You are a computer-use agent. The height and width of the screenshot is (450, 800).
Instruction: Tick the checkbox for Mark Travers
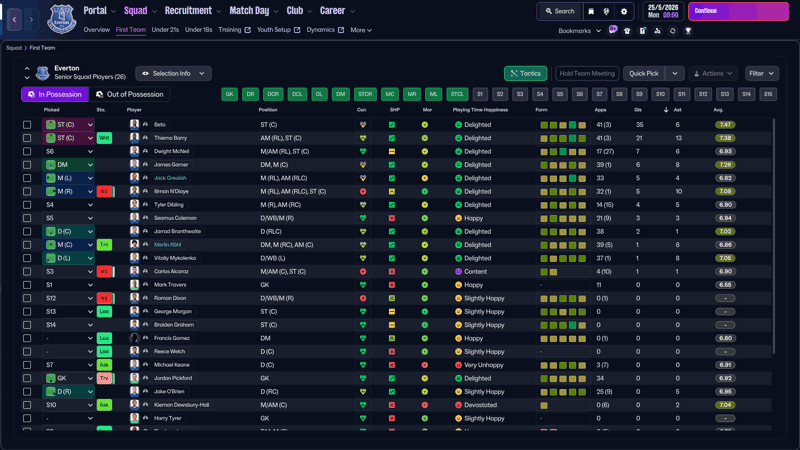pyautogui.click(x=27, y=285)
